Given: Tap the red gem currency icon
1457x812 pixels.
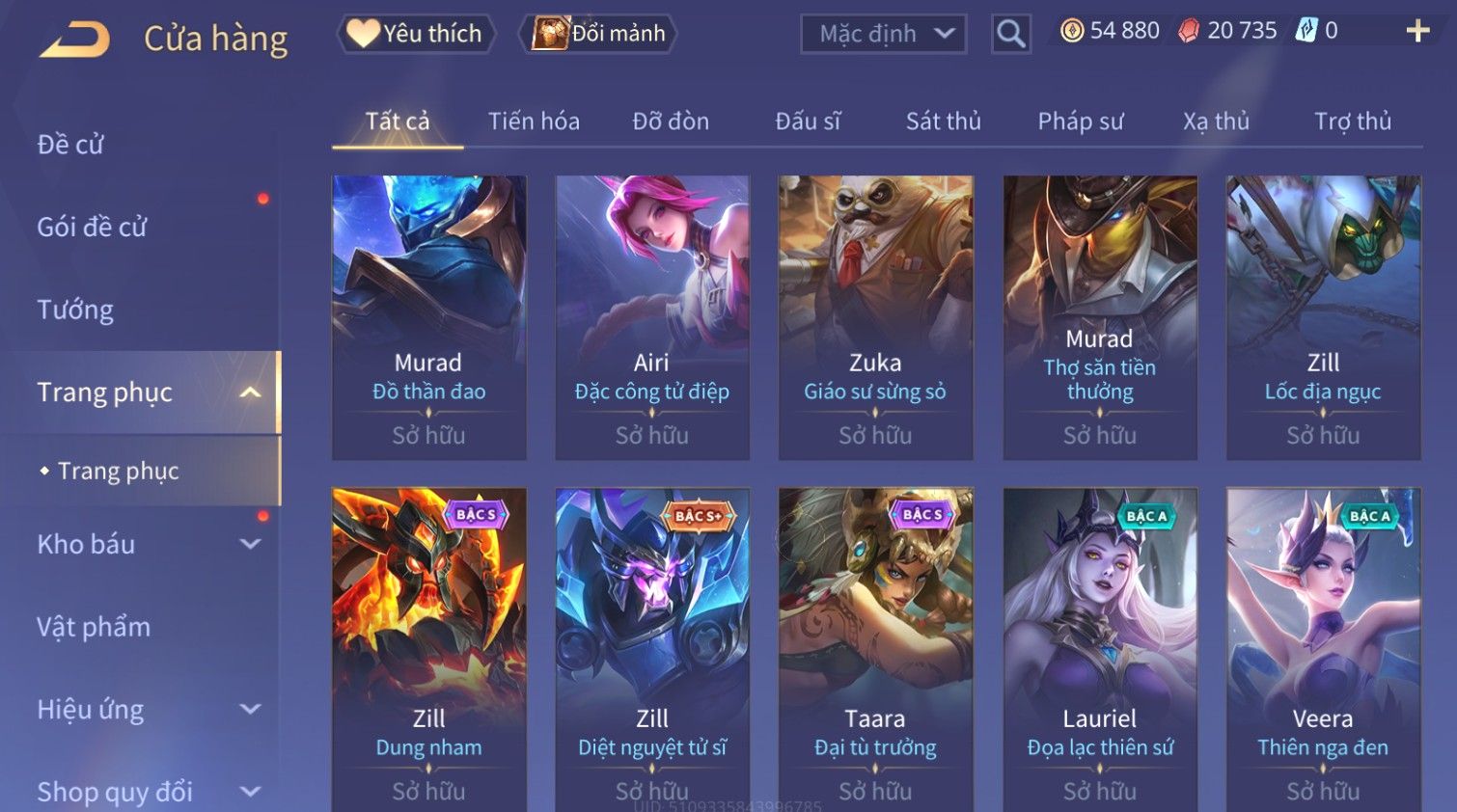Looking at the screenshot, I should (1189, 31).
